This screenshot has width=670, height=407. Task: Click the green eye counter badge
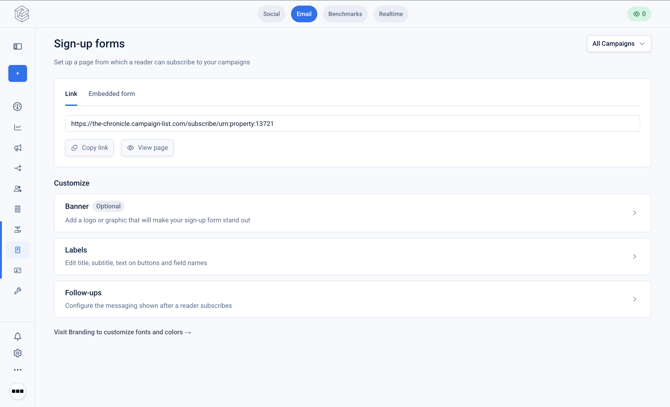coord(639,14)
